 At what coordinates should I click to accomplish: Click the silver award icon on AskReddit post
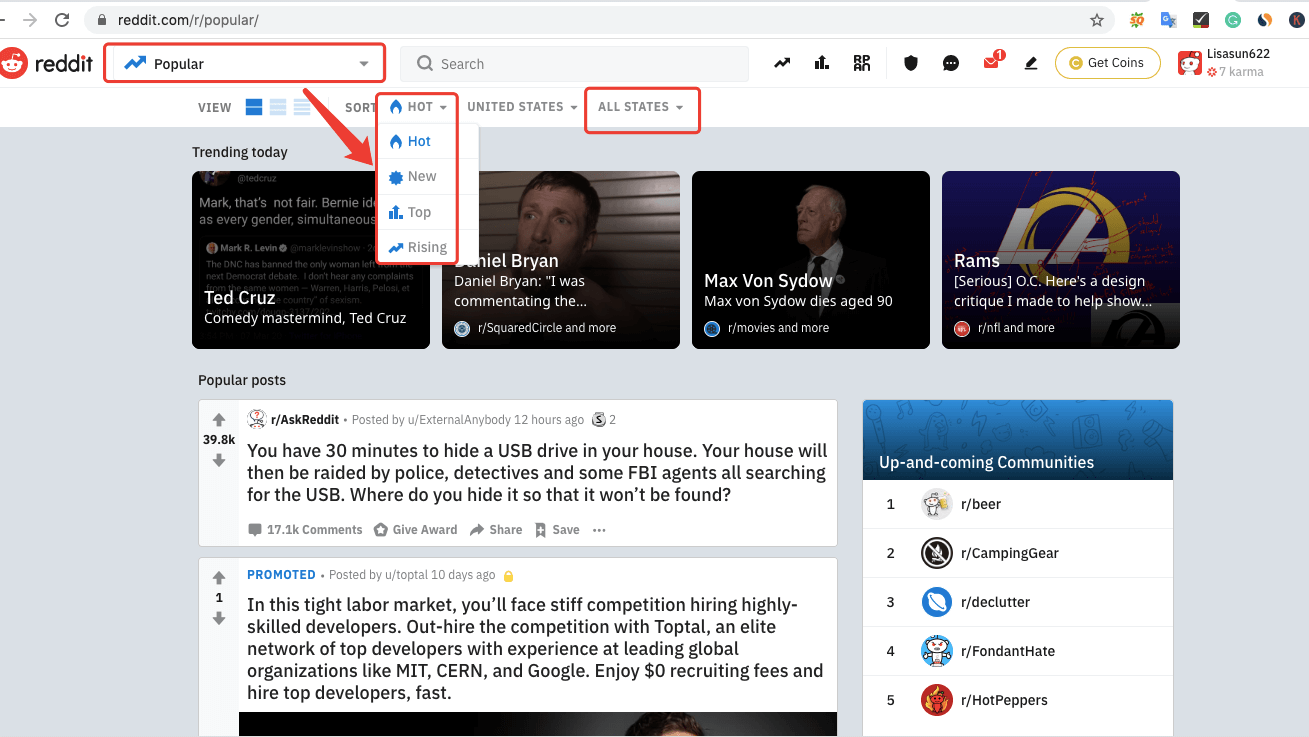click(x=599, y=419)
